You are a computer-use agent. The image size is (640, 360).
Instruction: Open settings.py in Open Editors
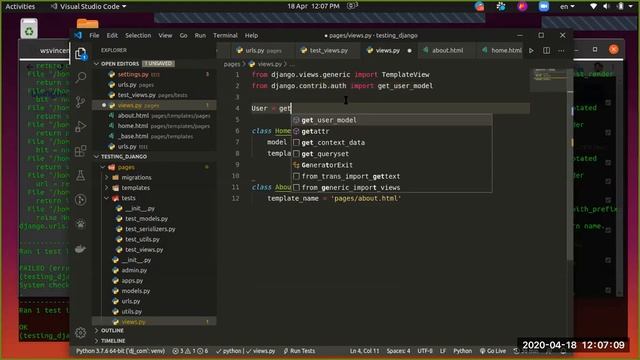tap(154, 75)
